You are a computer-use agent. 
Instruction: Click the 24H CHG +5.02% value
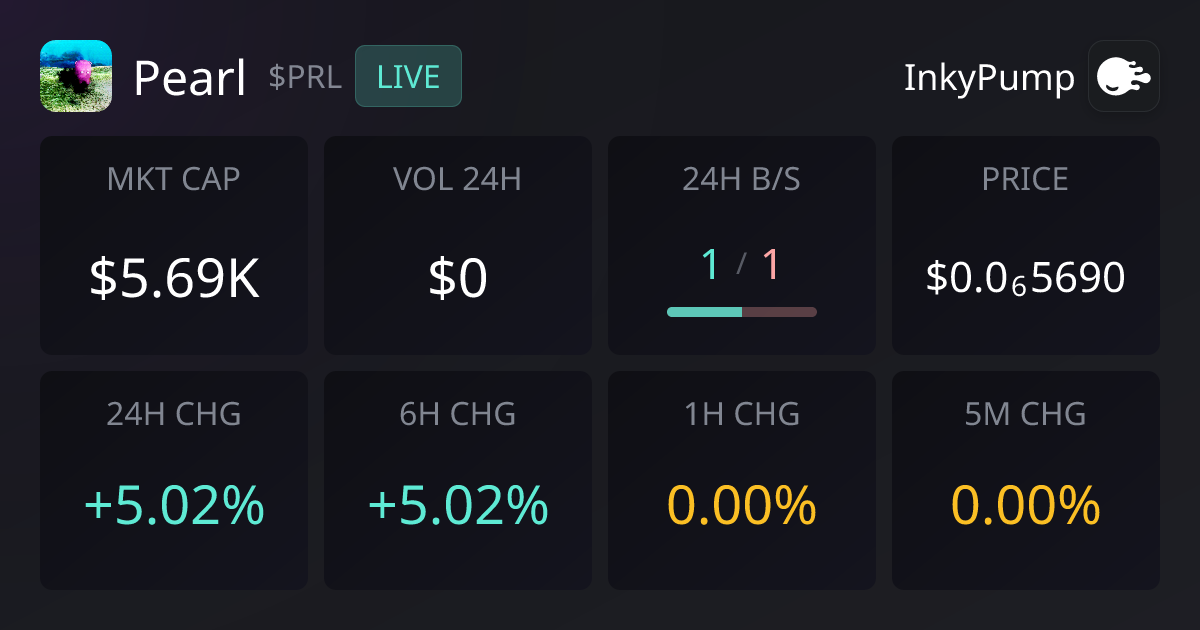174,505
